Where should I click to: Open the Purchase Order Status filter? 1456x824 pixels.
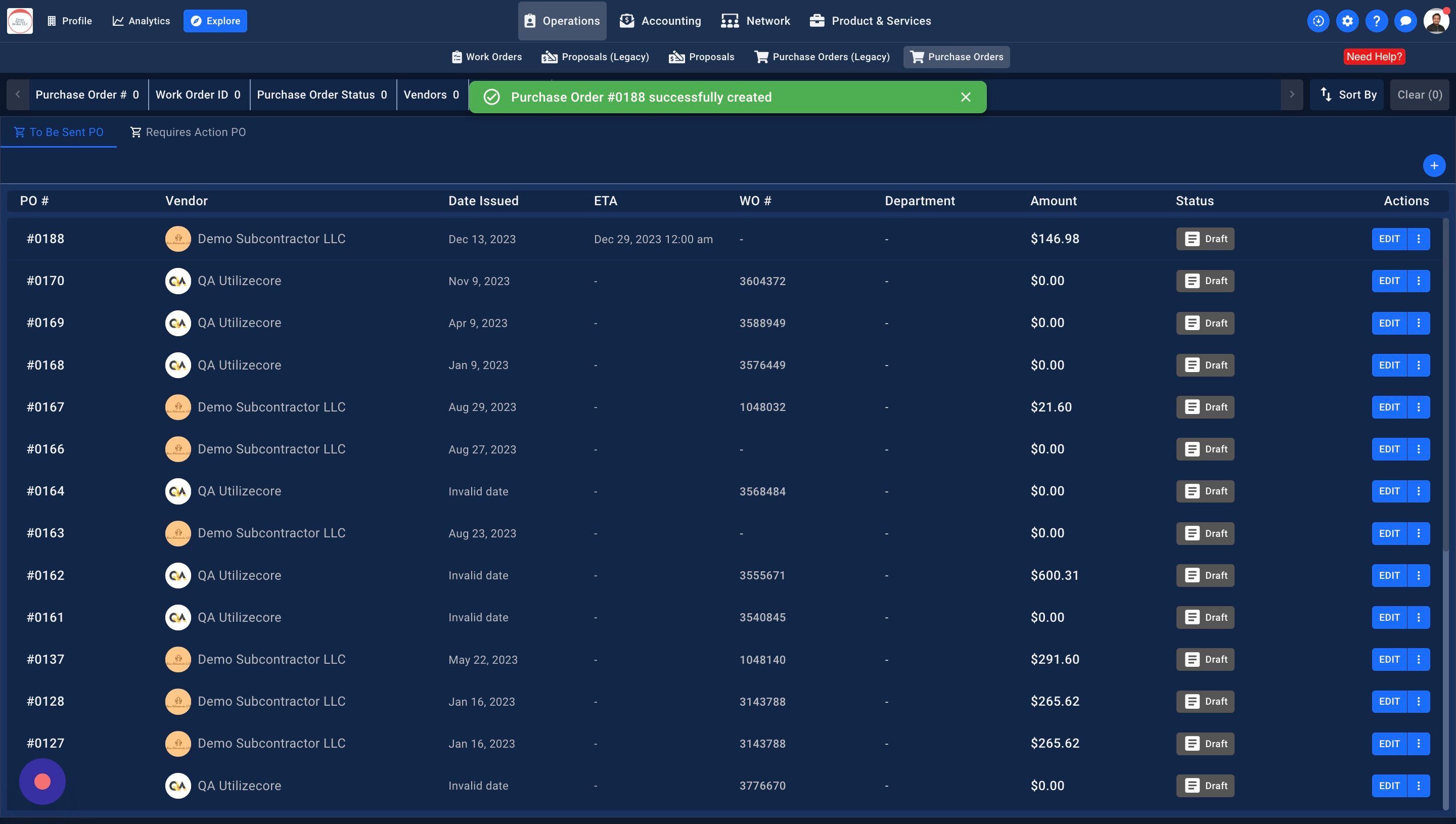click(322, 95)
